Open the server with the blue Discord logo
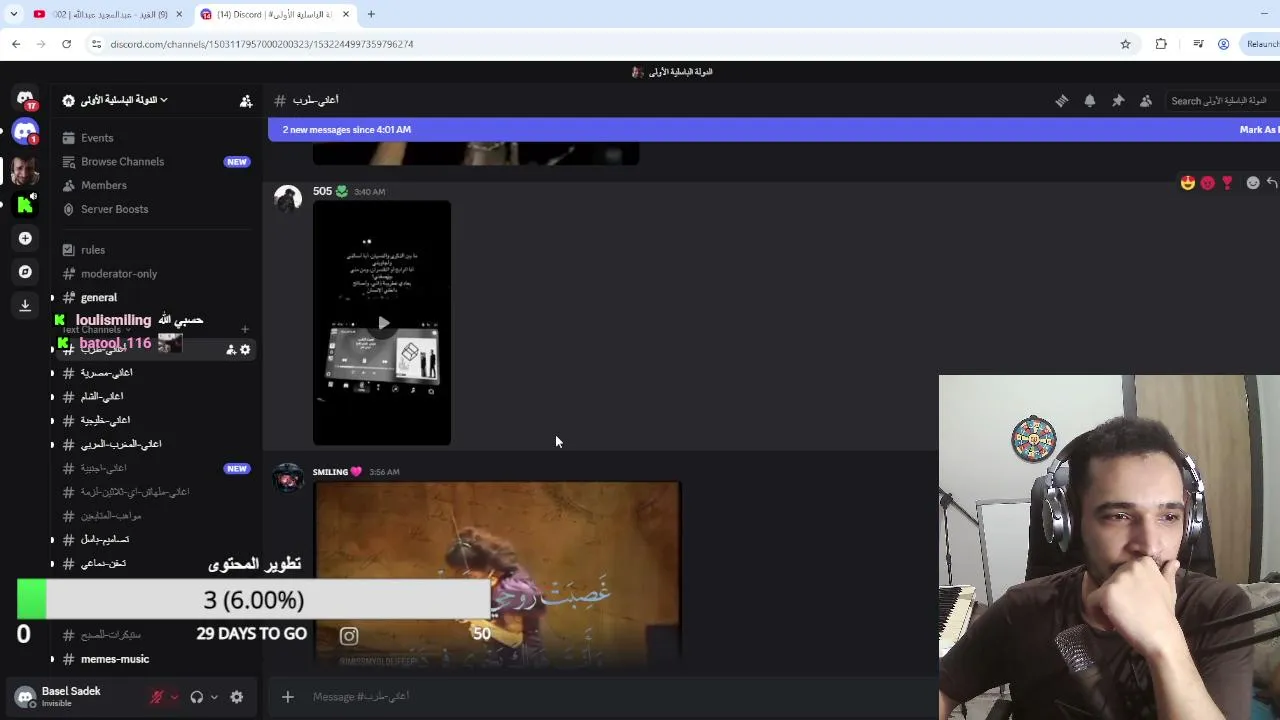Image resolution: width=1280 pixels, height=720 pixels. (25, 132)
